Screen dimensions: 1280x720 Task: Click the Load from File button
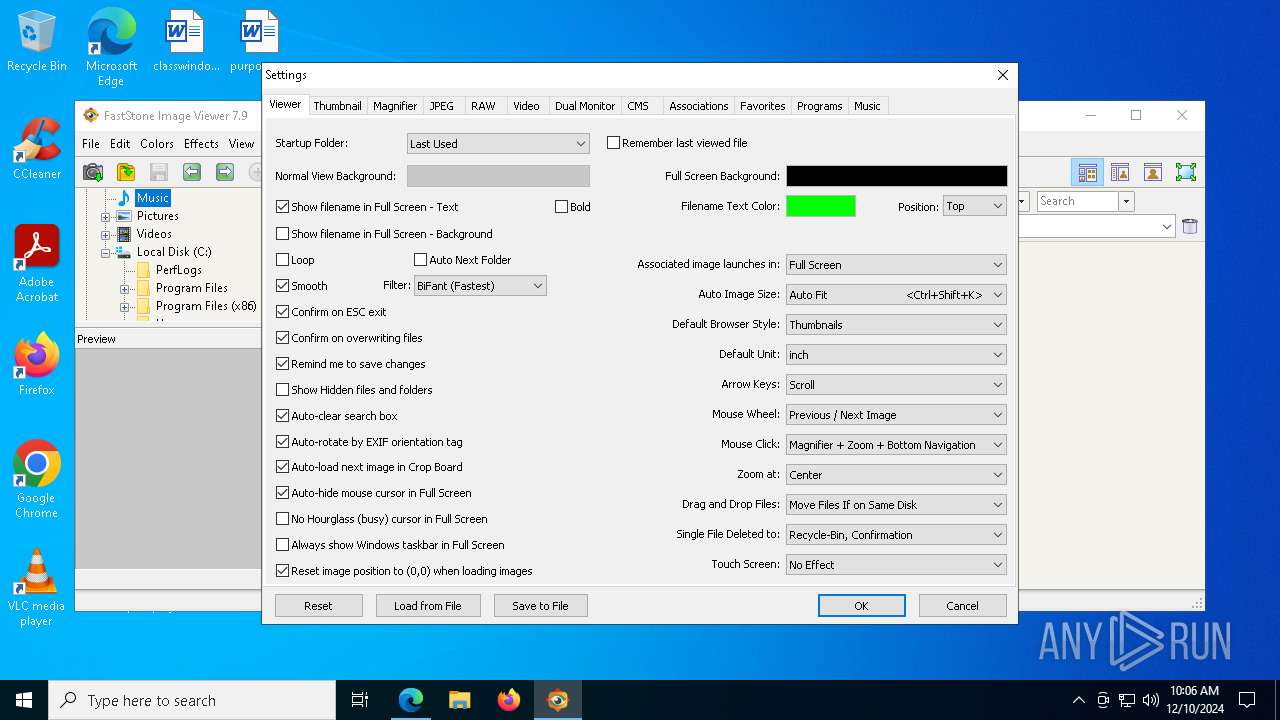[x=428, y=606]
